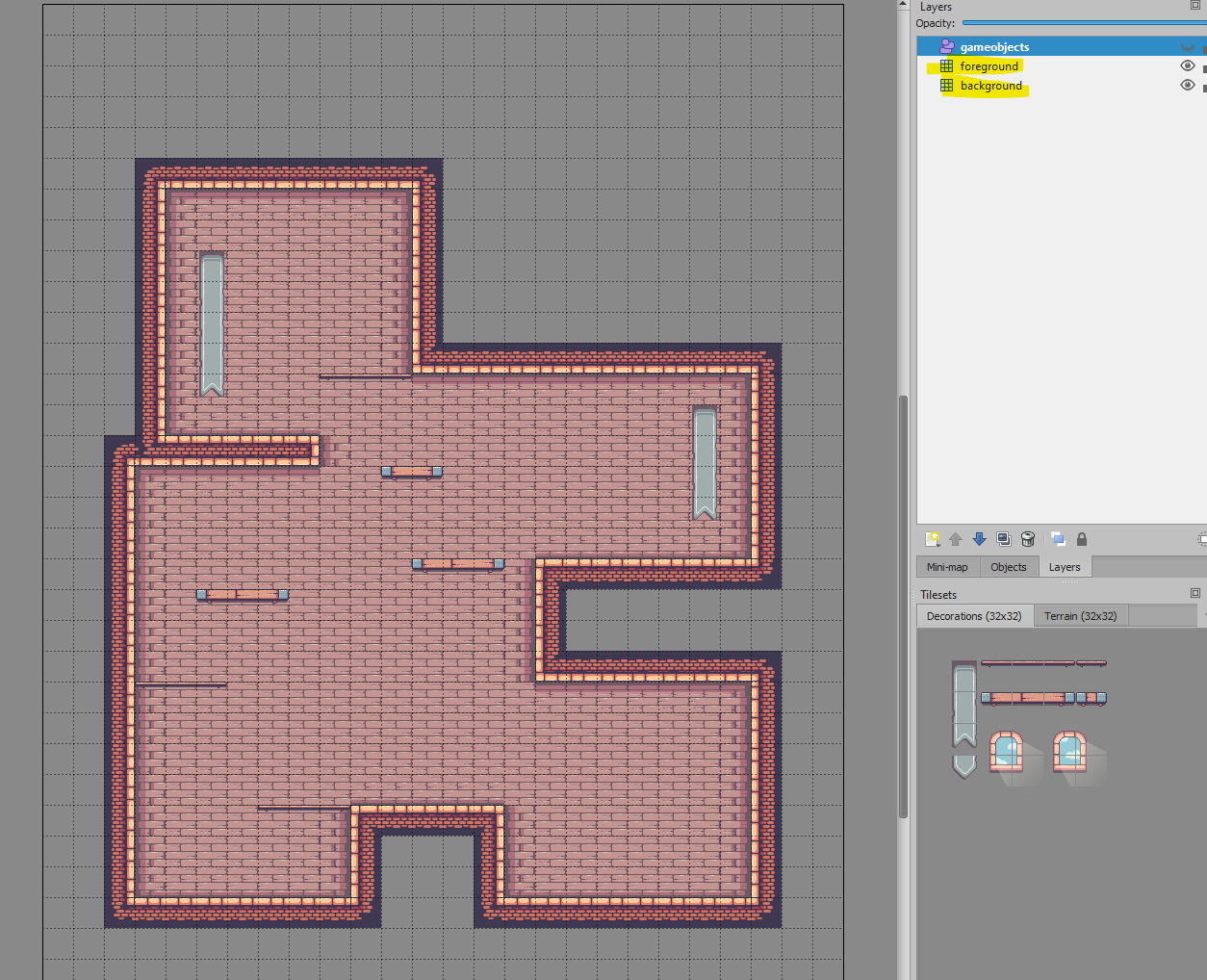Pick the short bracketed platform tile
The width and height of the screenshot is (1207, 980).
(x=1091, y=698)
